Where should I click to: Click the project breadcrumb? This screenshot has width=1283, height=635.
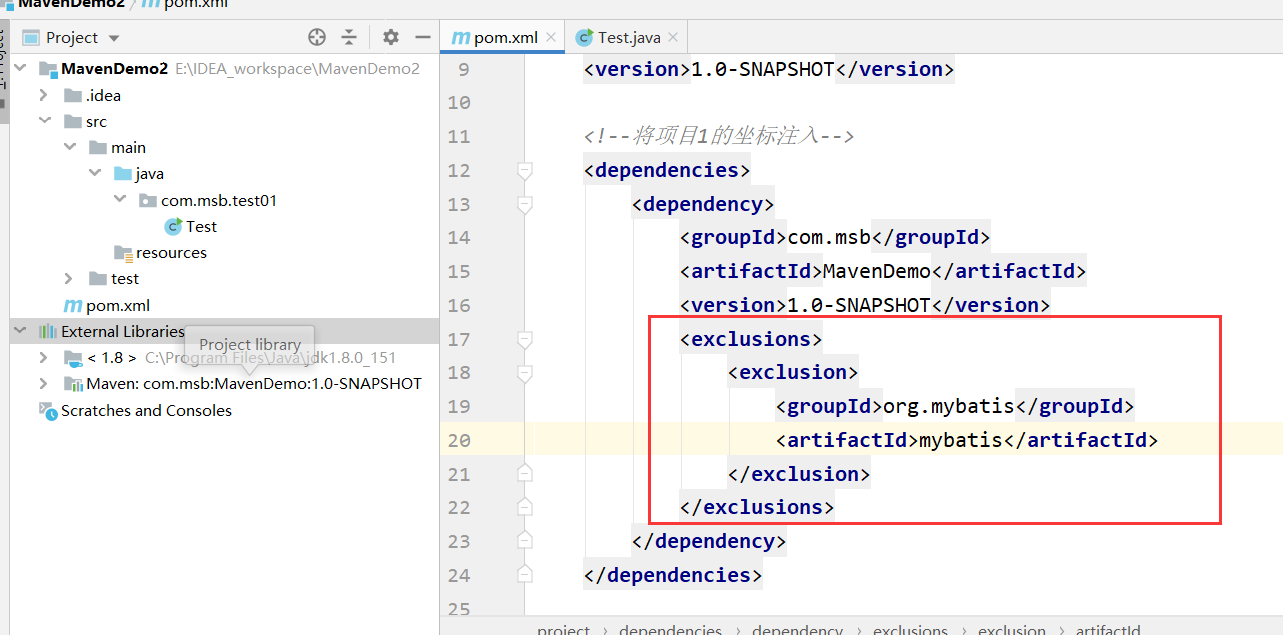click(x=563, y=630)
